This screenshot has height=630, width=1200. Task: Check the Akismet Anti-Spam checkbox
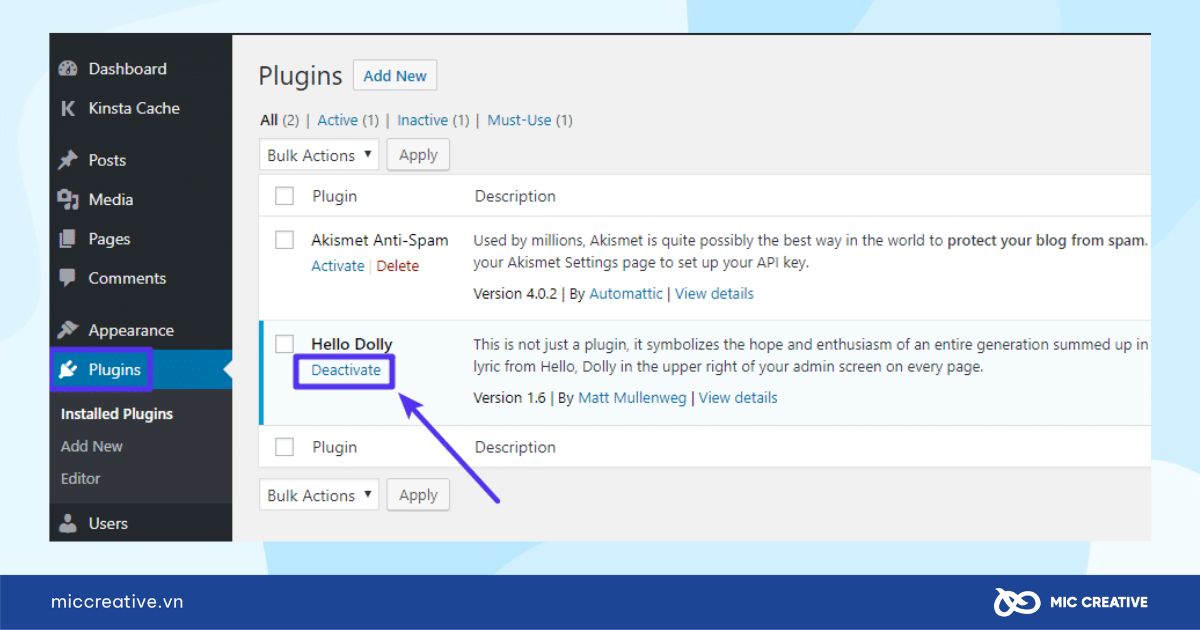(284, 240)
